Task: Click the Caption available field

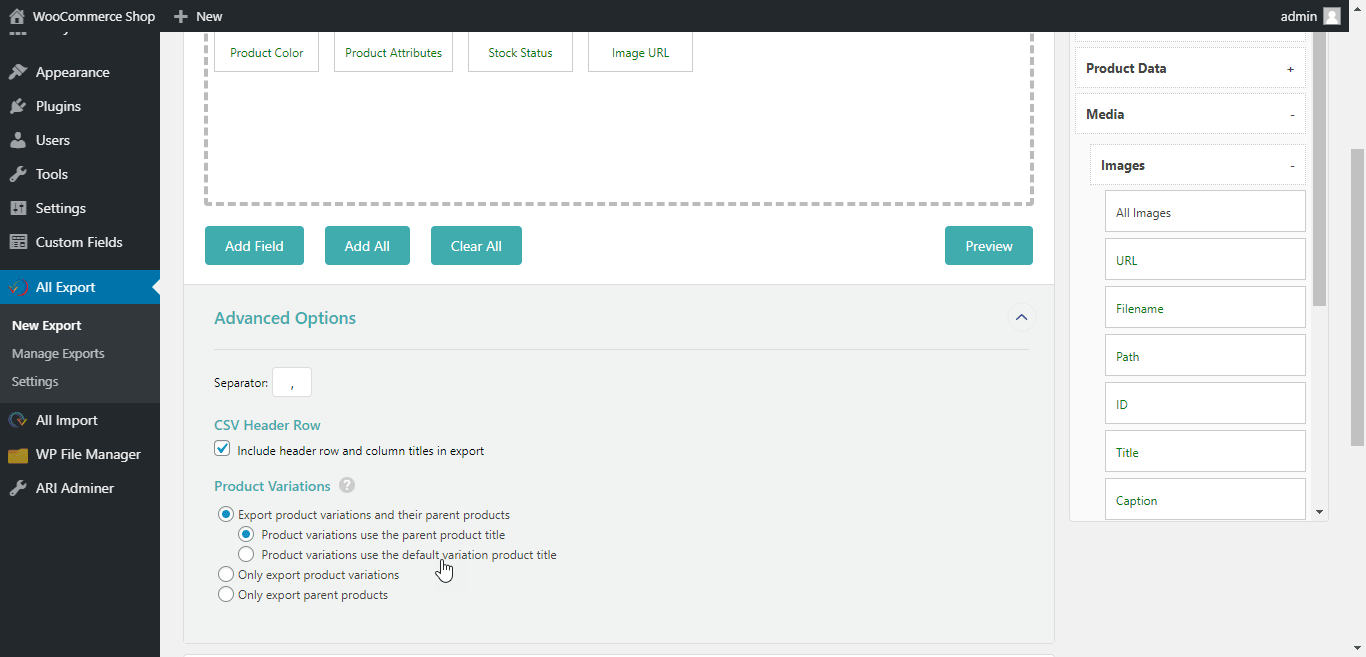Action: (1205, 499)
